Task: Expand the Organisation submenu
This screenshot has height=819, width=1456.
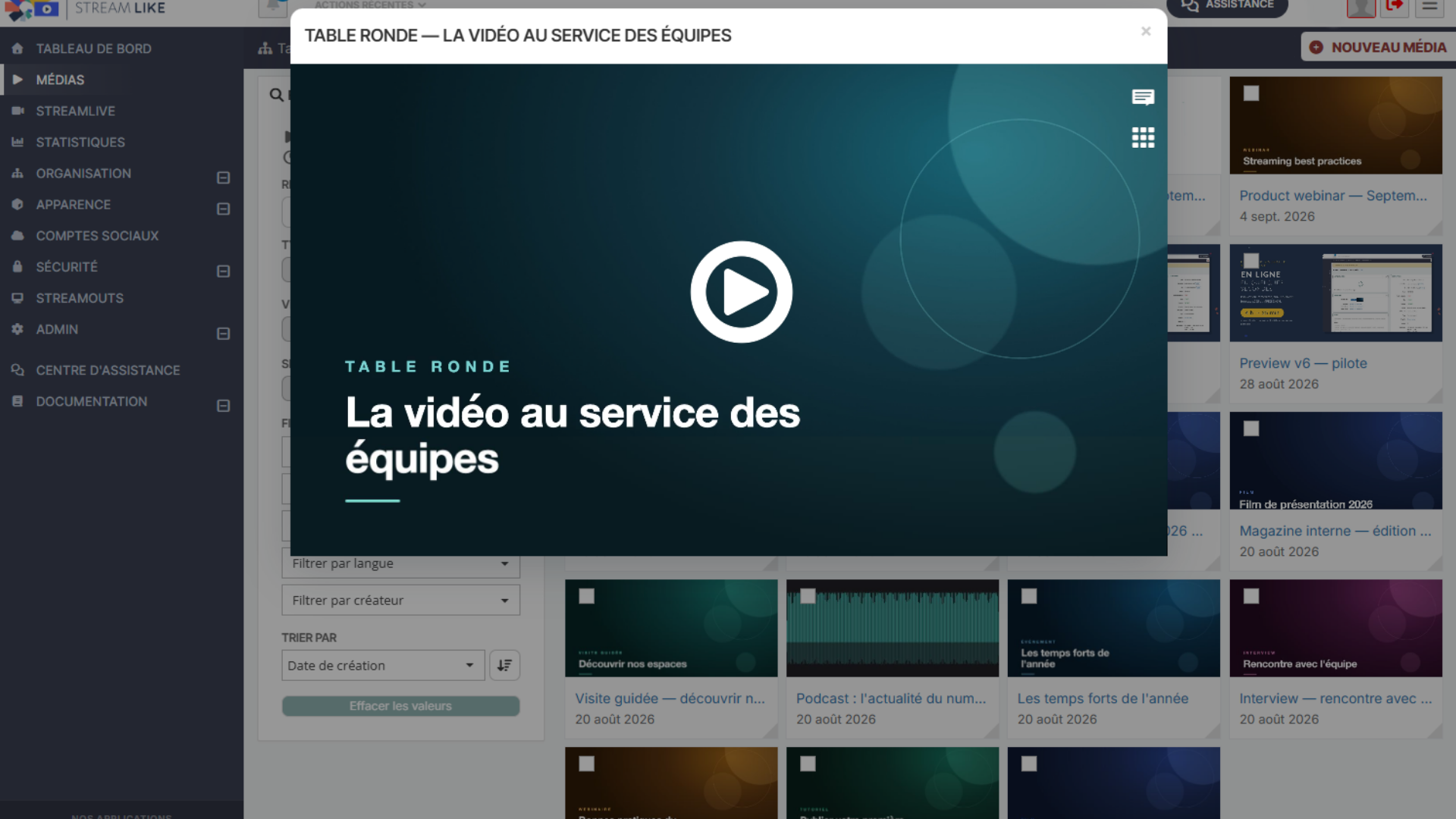Action: [x=223, y=177]
